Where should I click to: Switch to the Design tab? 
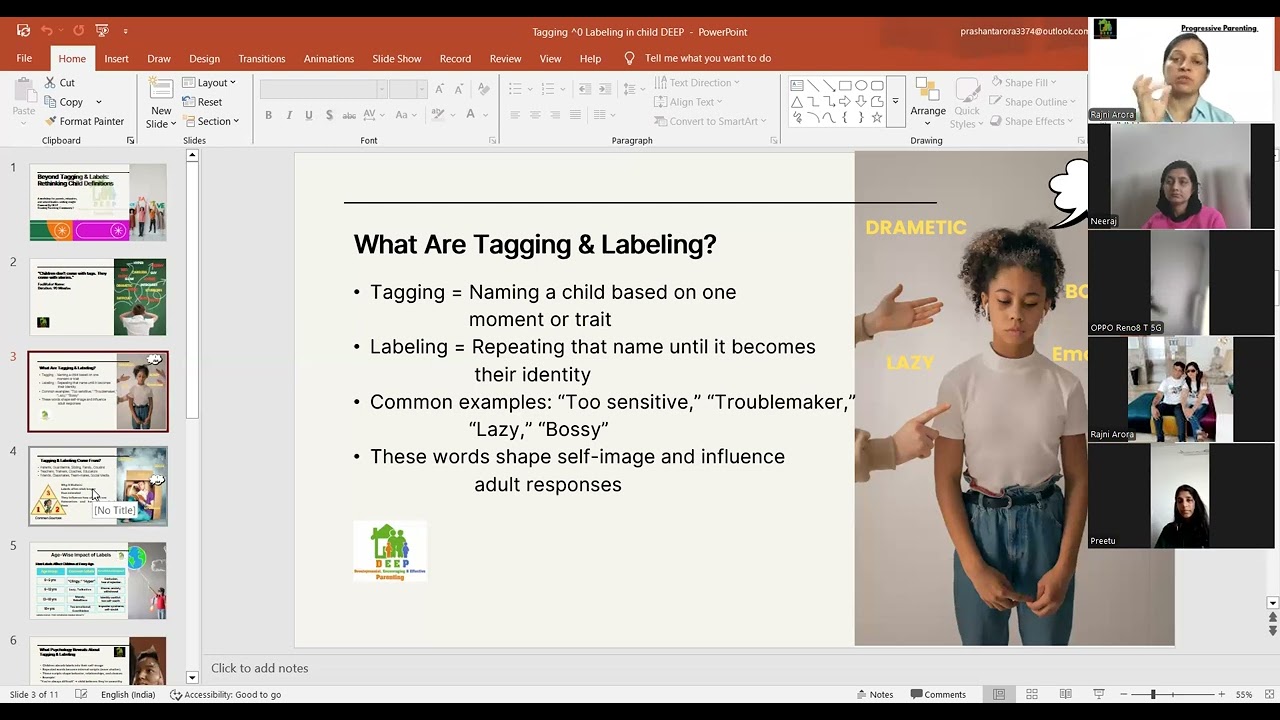click(204, 58)
